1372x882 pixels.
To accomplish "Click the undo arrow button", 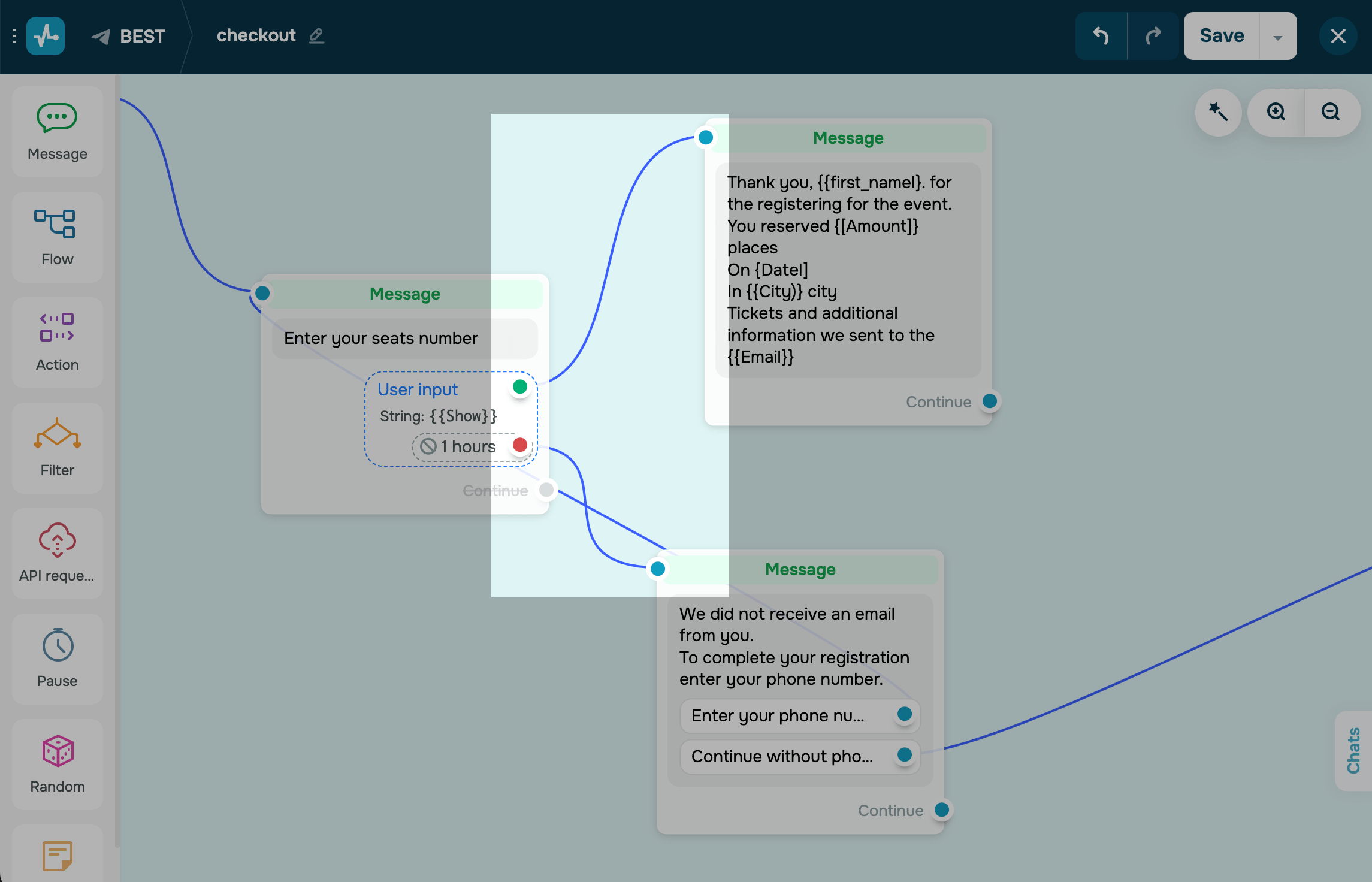I will point(1101,36).
